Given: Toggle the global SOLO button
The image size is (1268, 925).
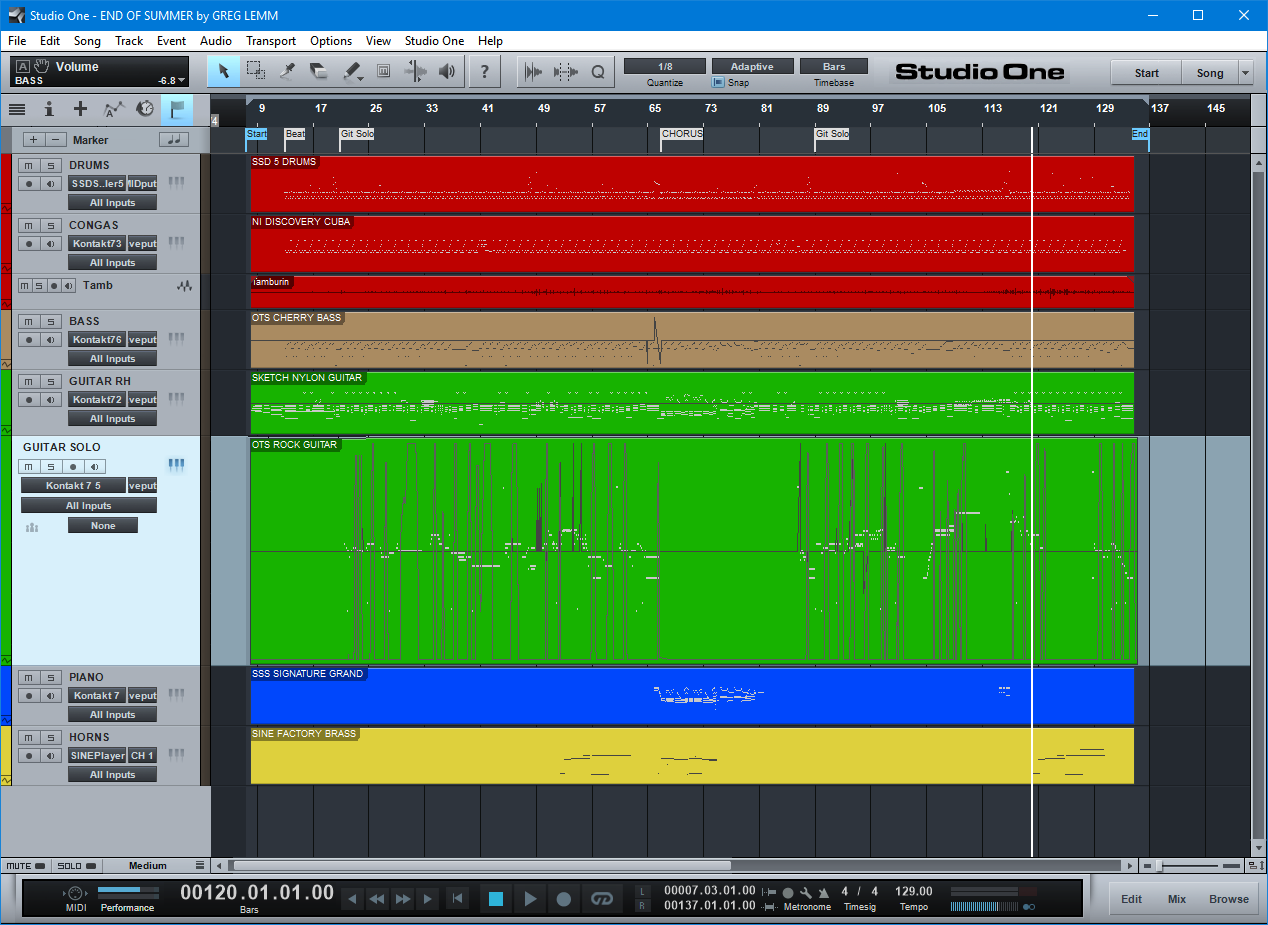Looking at the screenshot, I should pos(76,866).
